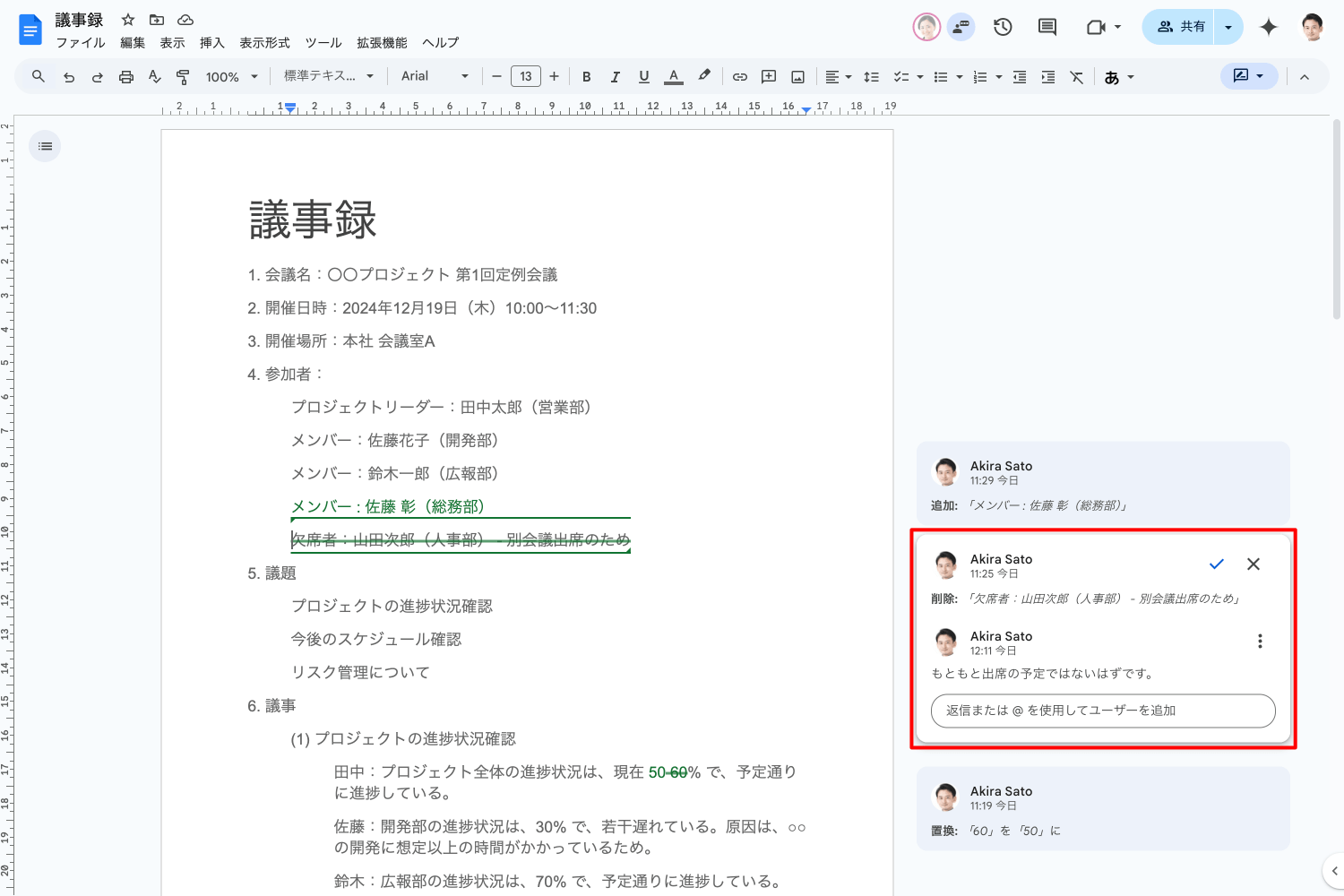Click the font size field 13

526,77
